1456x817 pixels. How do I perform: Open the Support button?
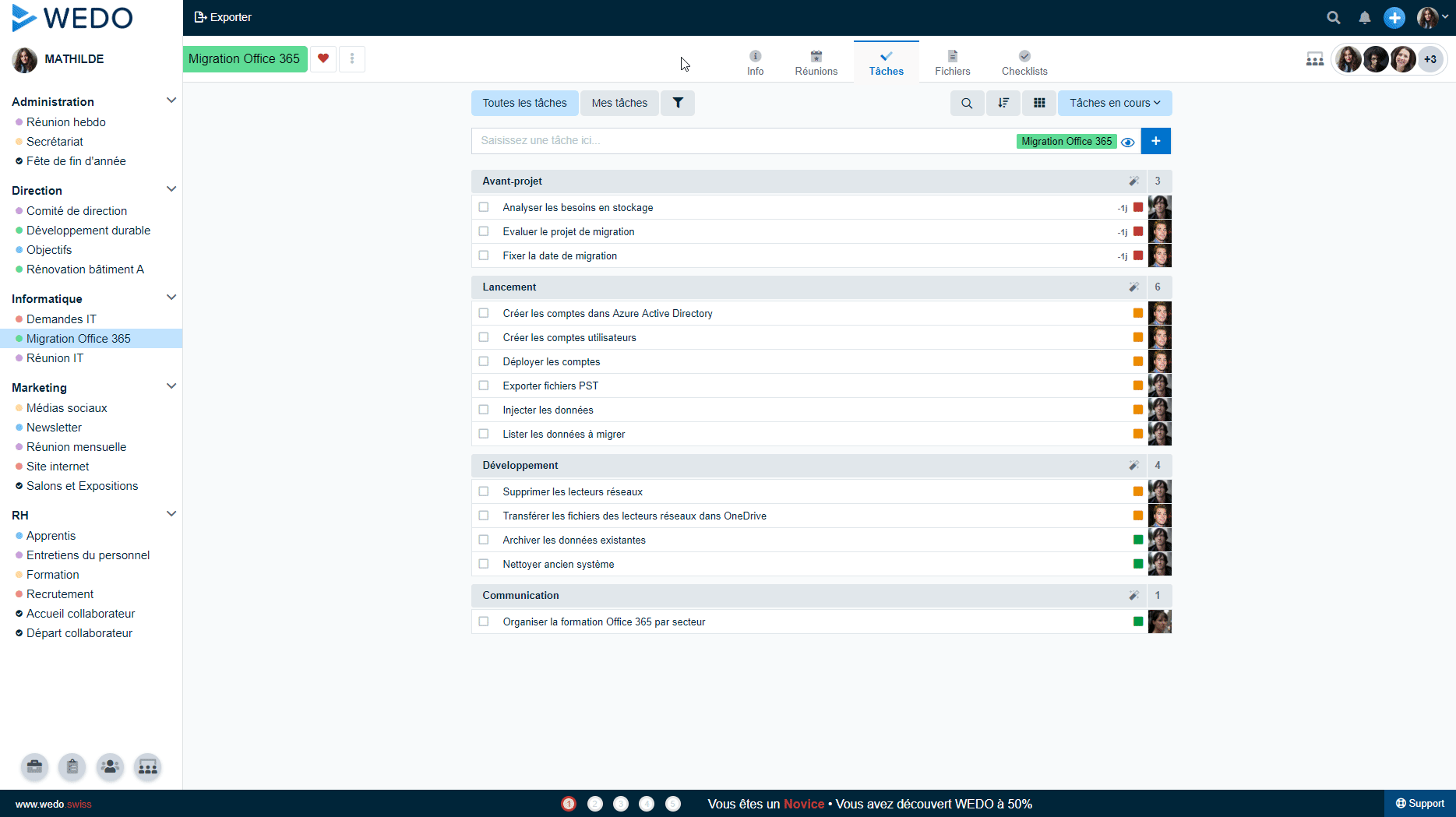coord(1419,804)
